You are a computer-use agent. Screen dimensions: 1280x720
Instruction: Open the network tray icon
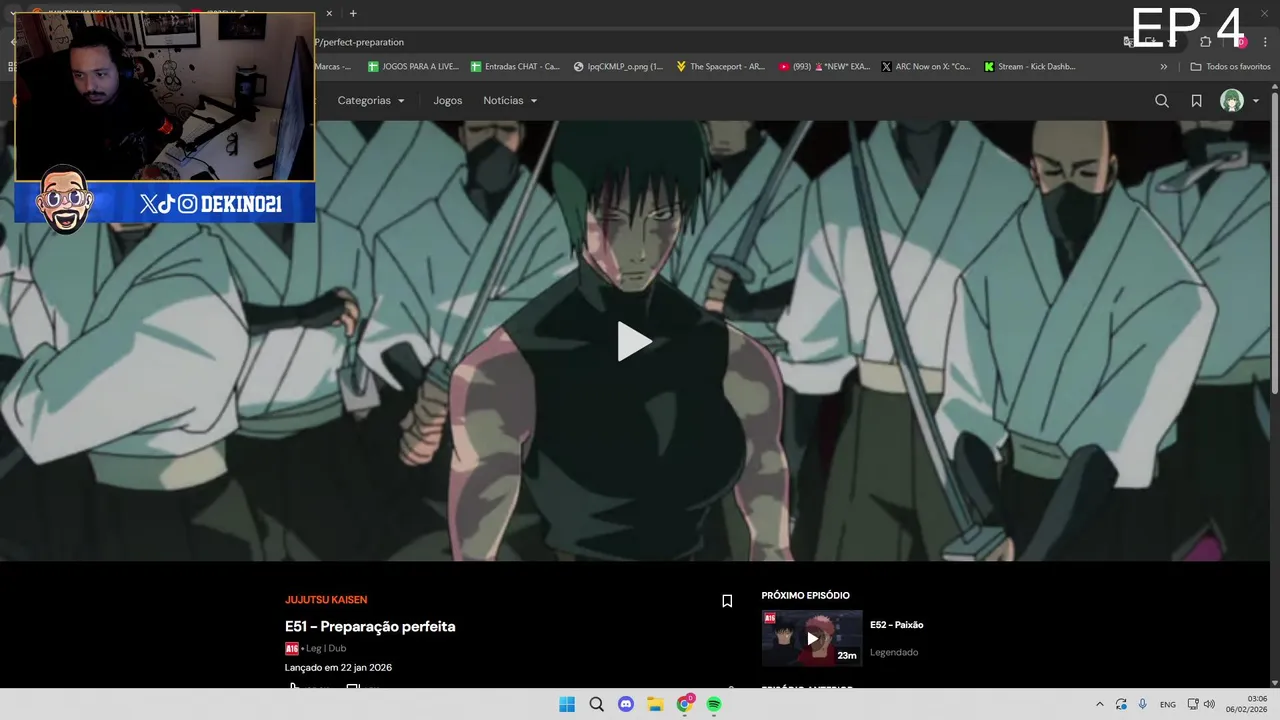(x=1193, y=704)
